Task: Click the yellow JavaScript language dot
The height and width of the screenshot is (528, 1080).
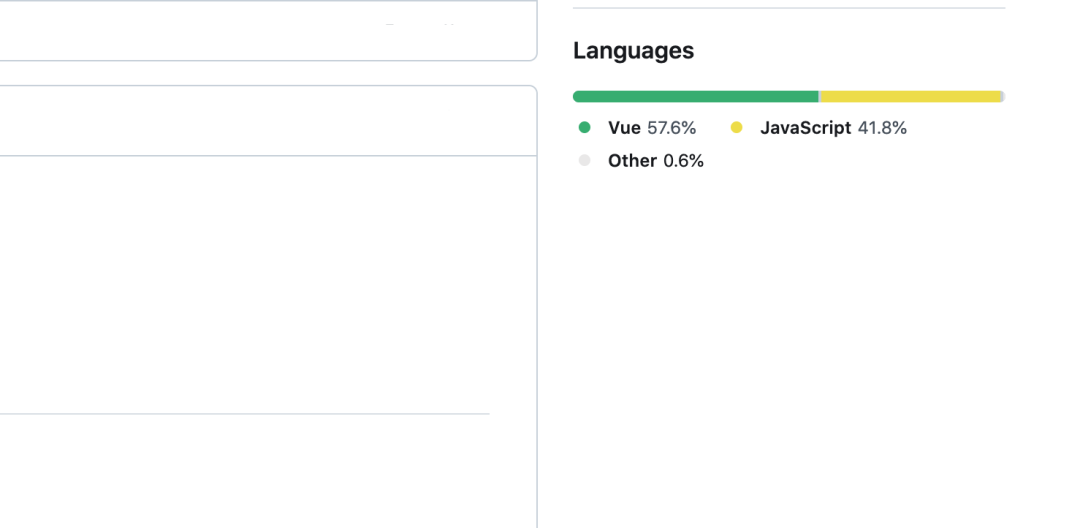Action: (x=737, y=128)
